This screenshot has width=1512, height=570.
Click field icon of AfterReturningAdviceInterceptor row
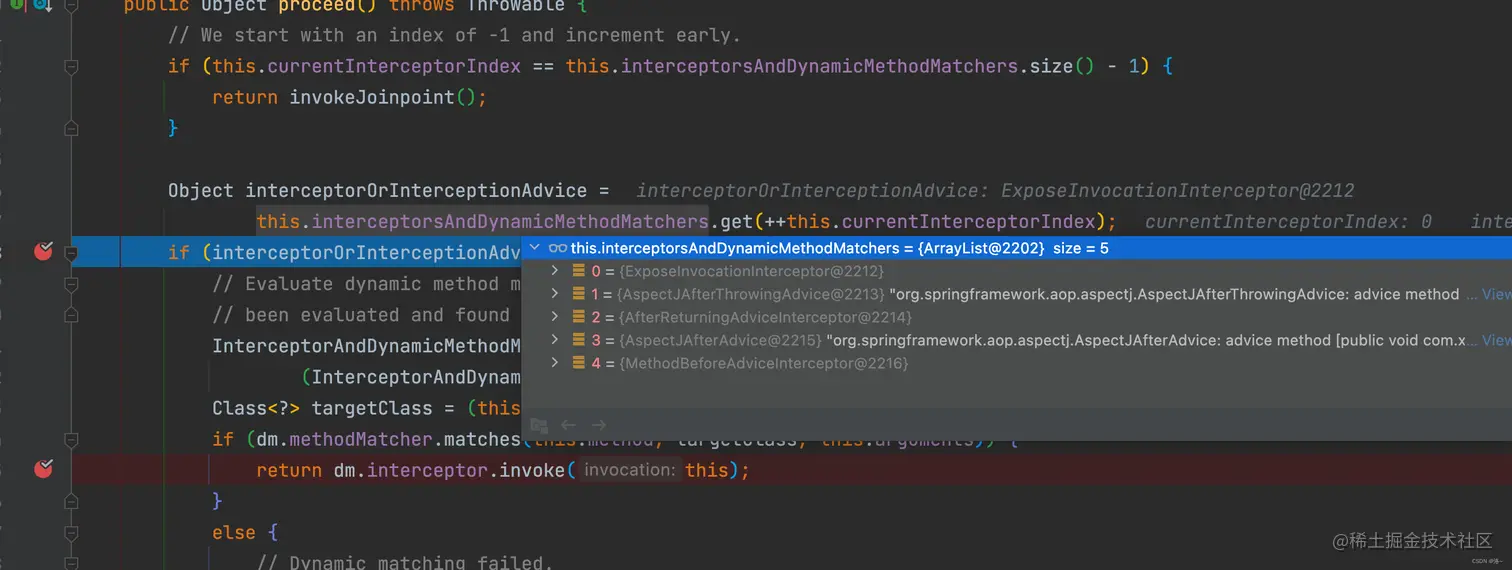click(578, 317)
